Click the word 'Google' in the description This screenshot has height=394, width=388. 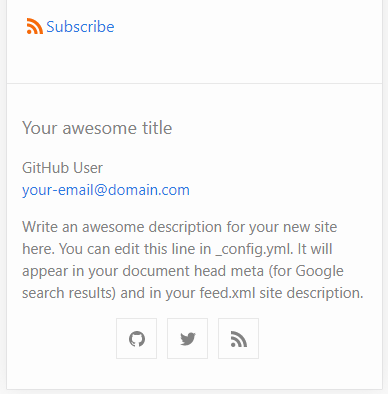coord(319,271)
